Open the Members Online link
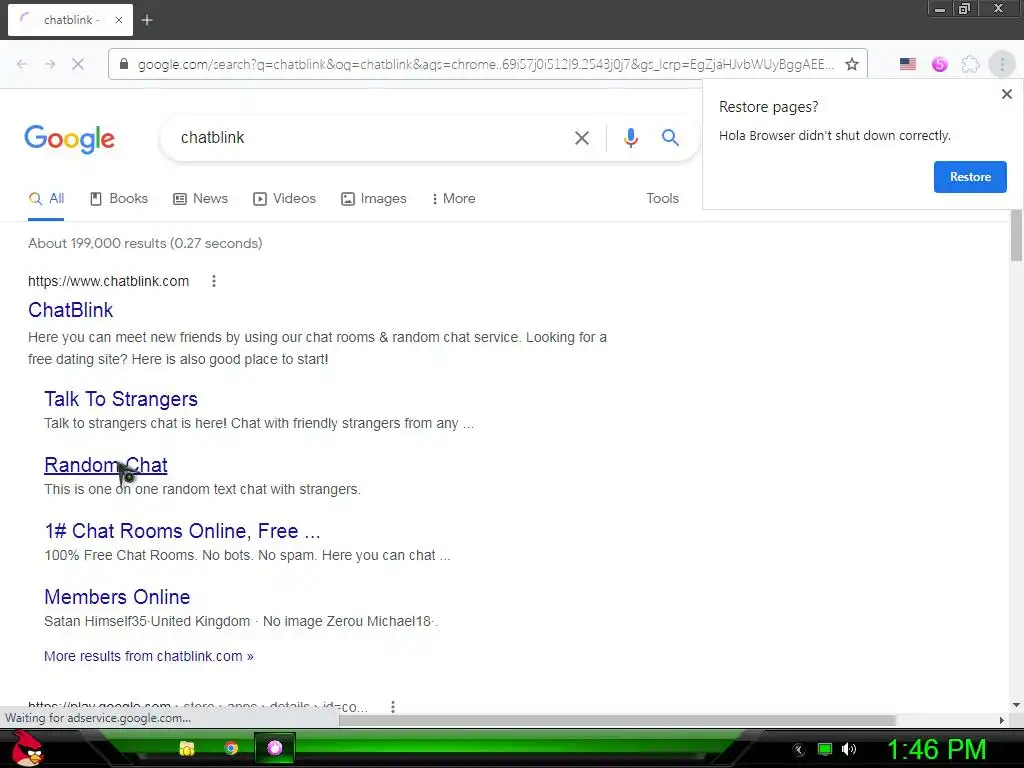 point(117,597)
